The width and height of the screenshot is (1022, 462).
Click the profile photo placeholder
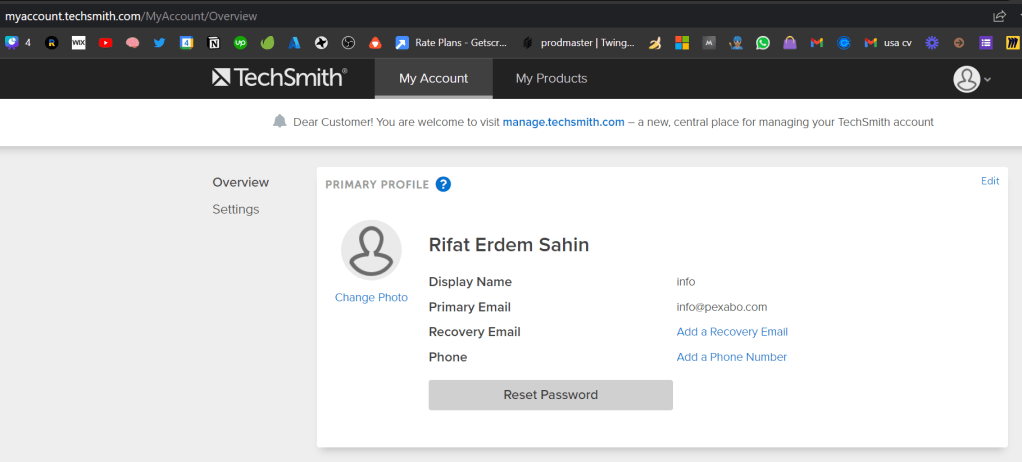coord(372,250)
